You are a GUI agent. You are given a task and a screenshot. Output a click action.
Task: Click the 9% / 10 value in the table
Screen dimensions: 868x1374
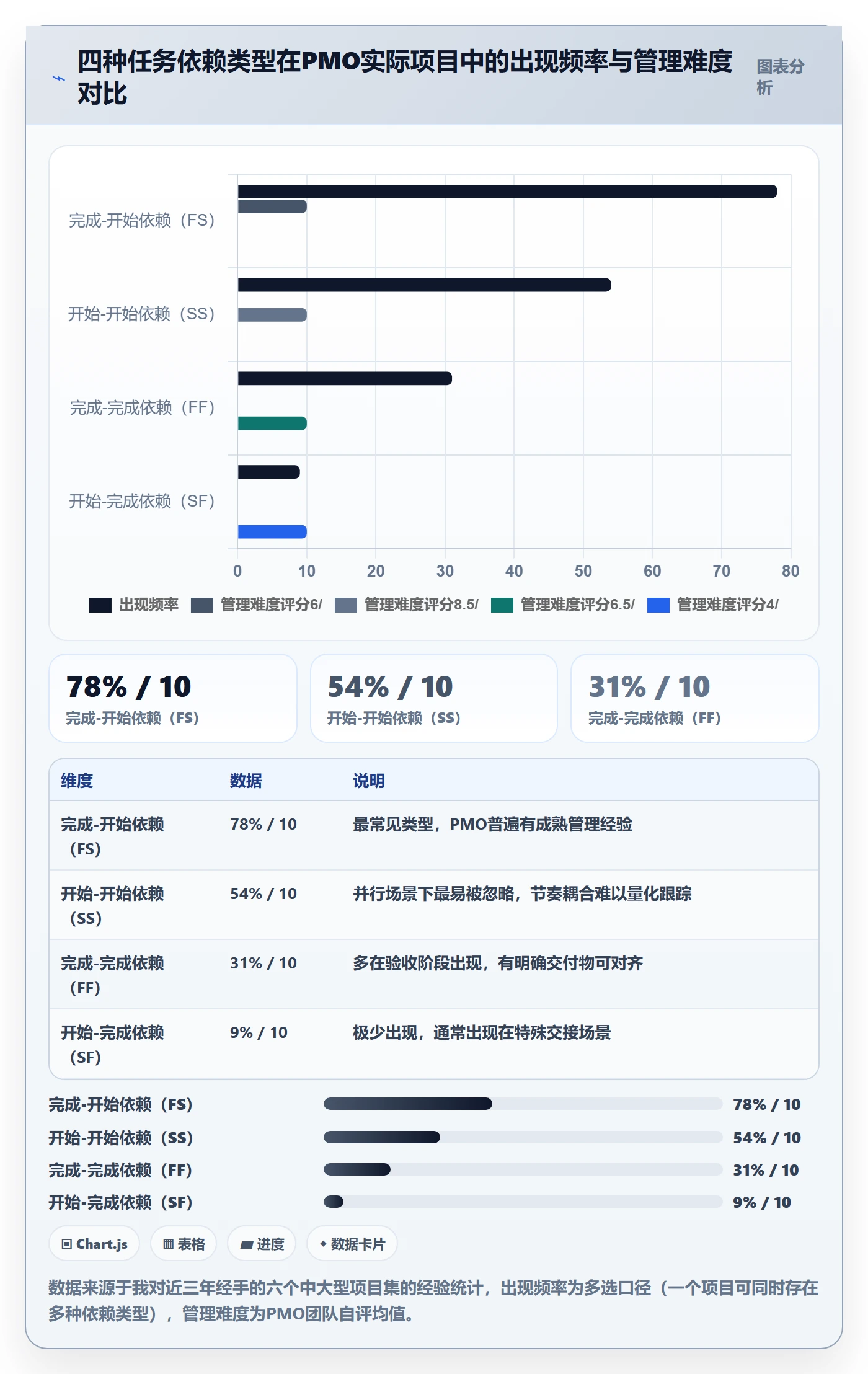pos(259,1033)
